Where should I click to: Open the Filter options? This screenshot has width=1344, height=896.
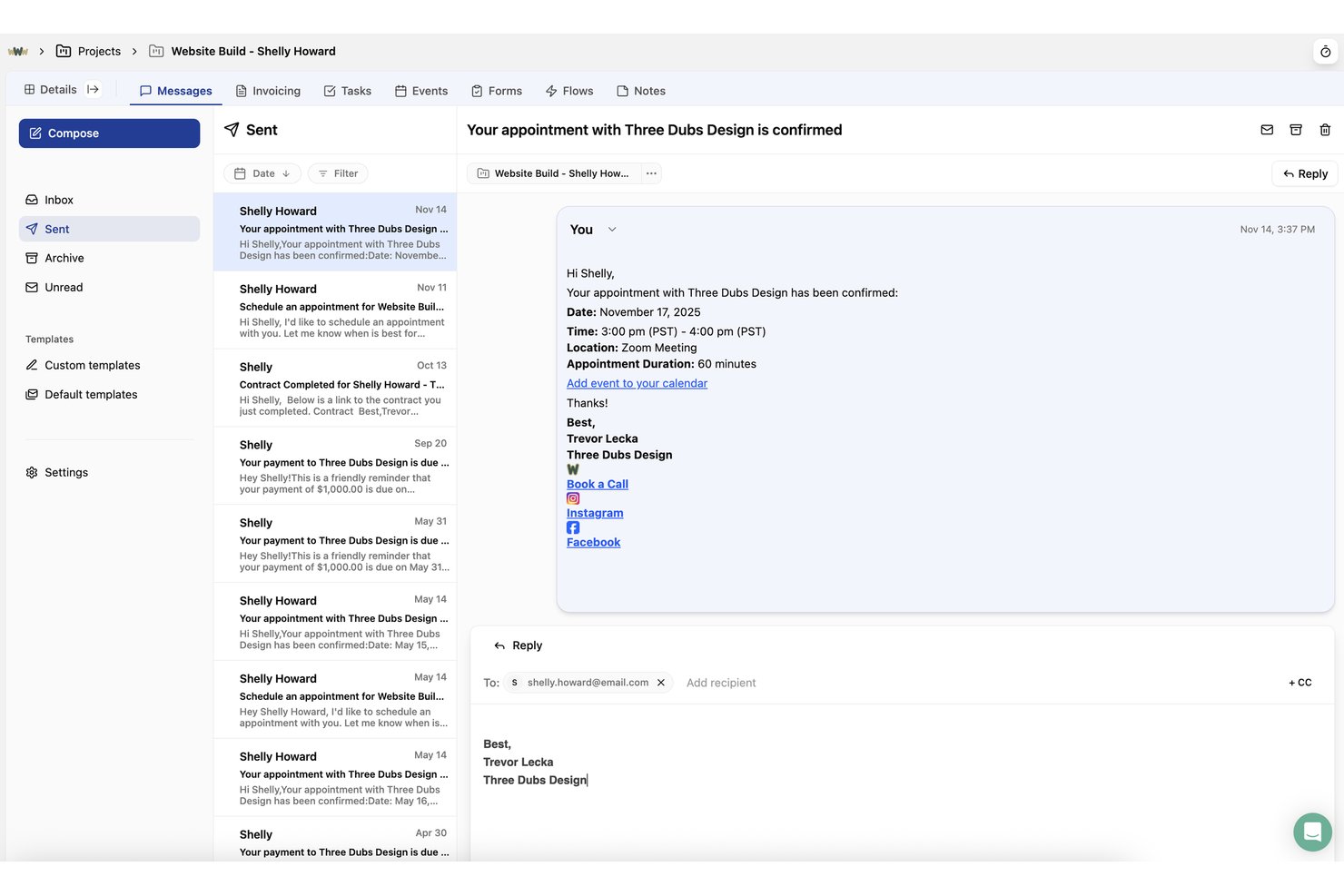coord(338,173)
